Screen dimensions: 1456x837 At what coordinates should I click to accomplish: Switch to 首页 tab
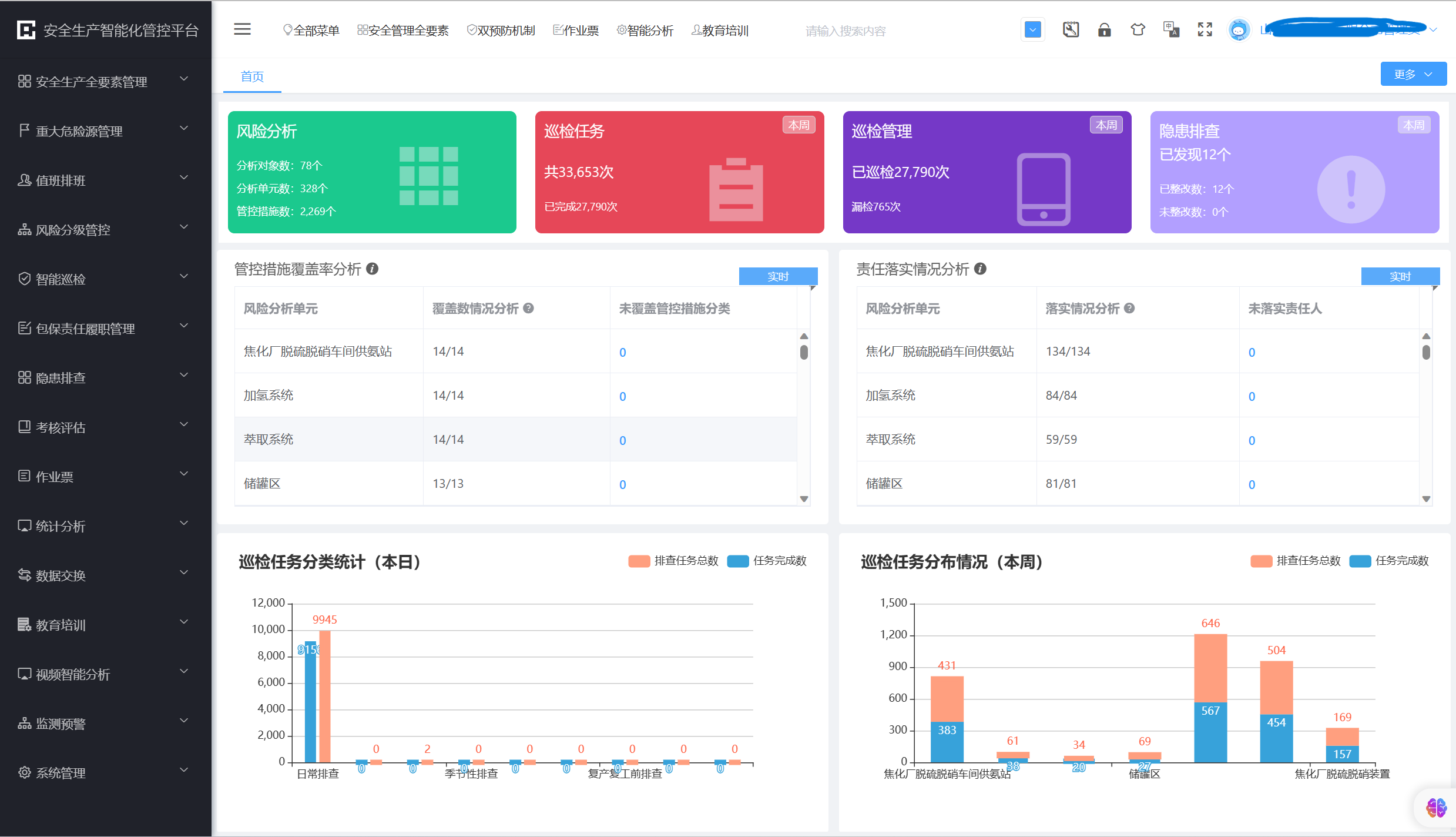[x=252, y=76]
